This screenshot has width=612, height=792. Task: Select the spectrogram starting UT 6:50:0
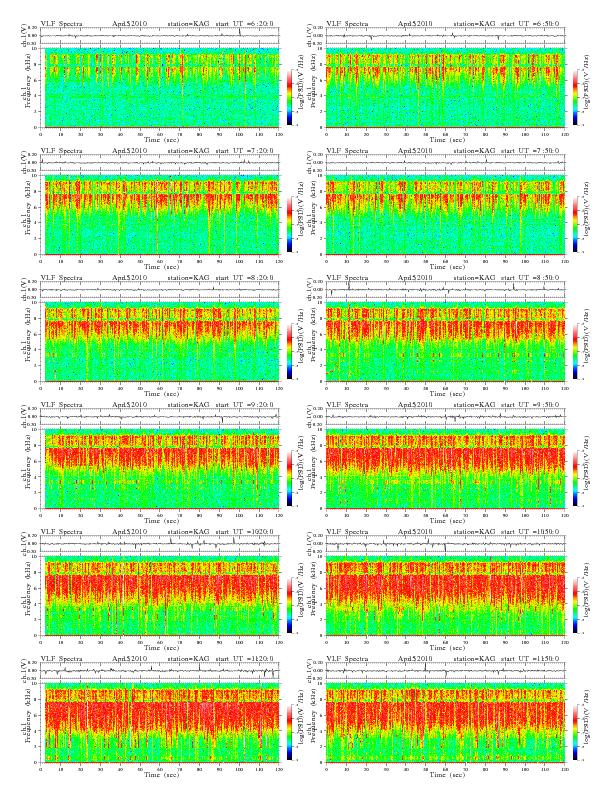coord(445,87)
